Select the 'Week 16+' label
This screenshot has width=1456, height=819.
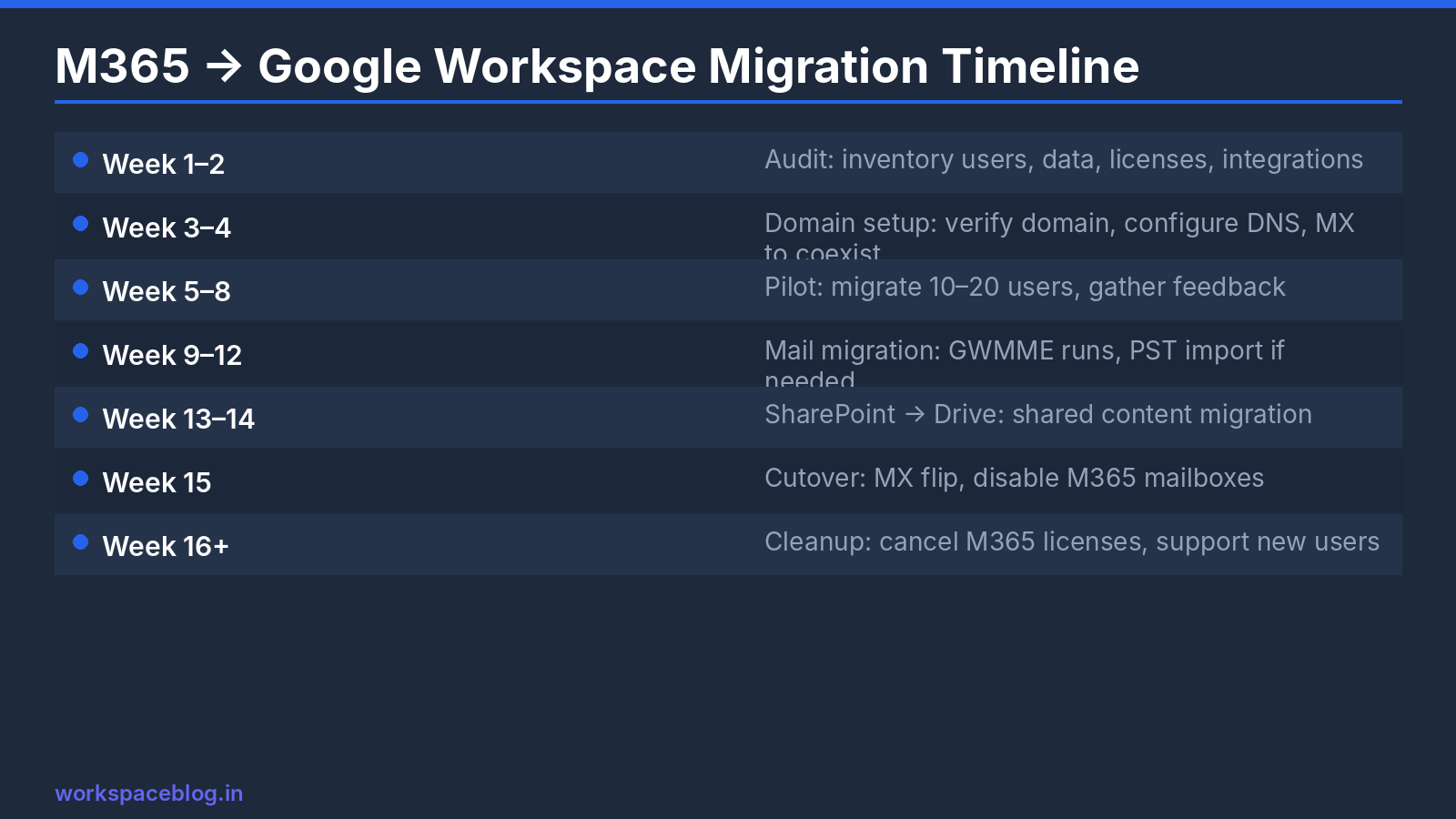(166, 546)
